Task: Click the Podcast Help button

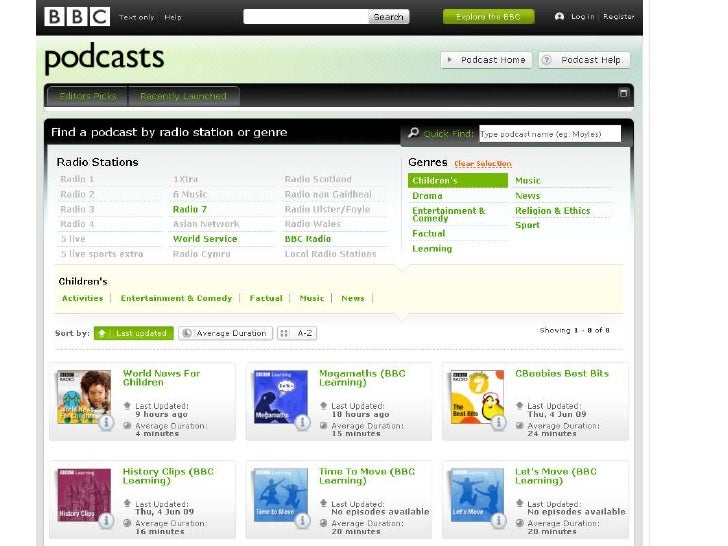Action: [584, 60]
